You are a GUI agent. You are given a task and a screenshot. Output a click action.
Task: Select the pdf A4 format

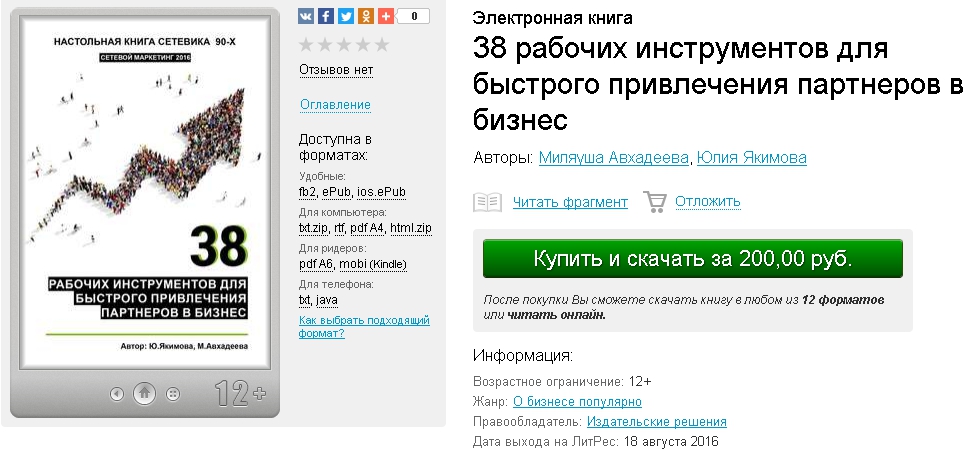(367, 228)
